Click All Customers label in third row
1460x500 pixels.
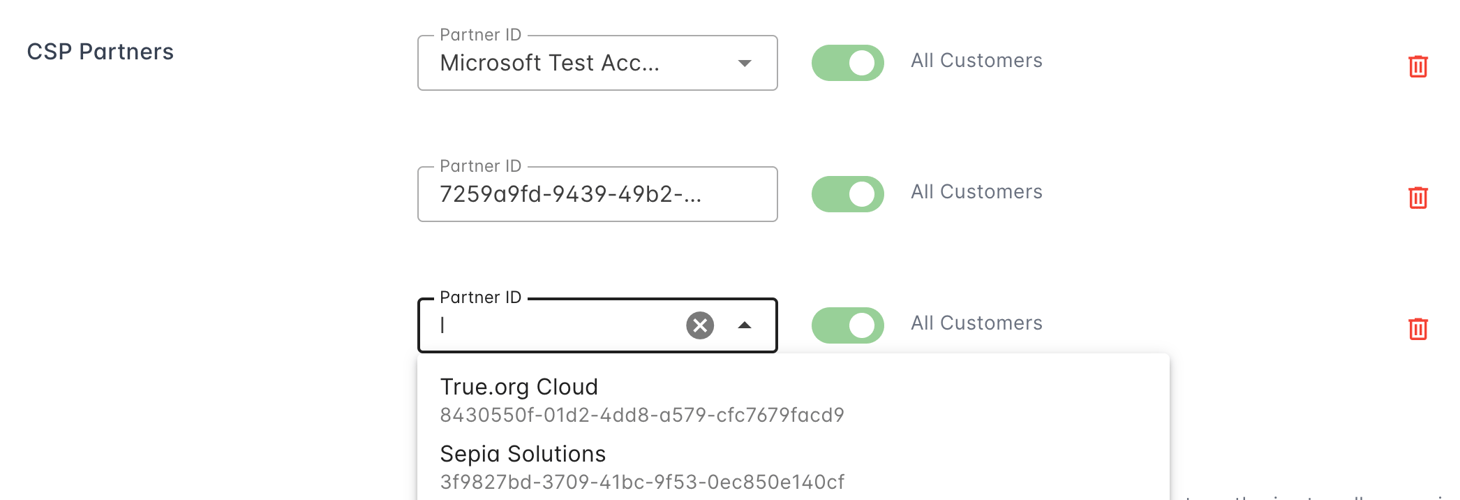(x=976, y=323)
